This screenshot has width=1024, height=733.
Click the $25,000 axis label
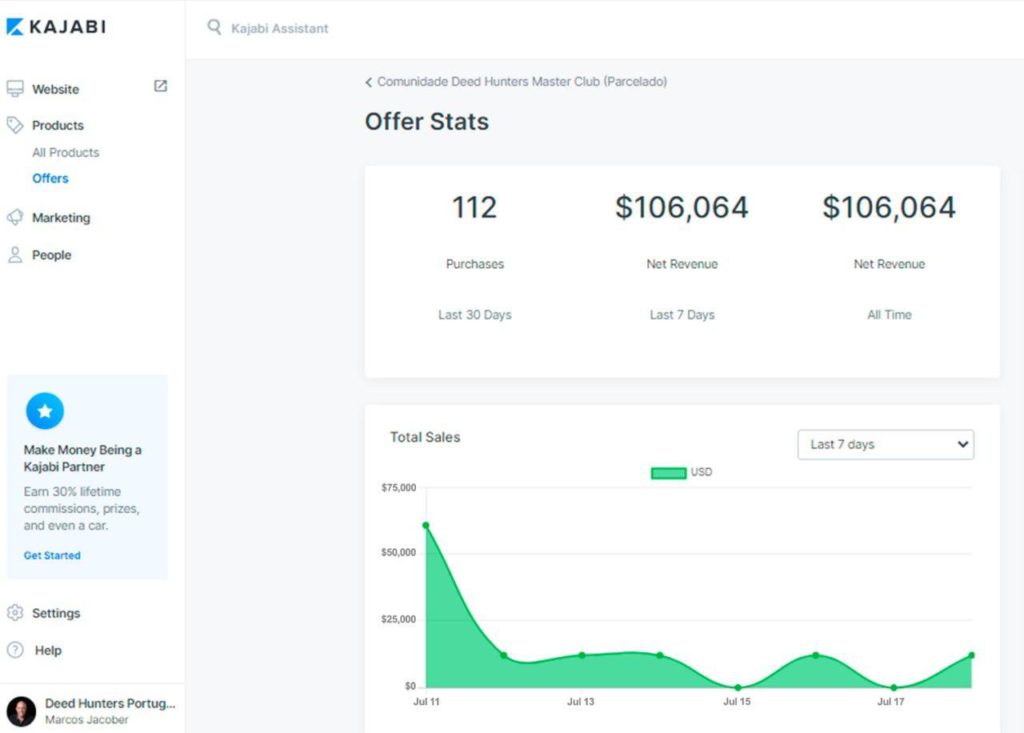(398, 619)
